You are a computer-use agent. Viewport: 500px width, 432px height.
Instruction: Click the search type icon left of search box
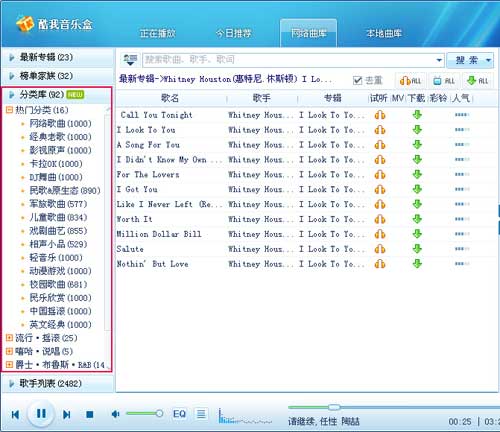point(130,60)
